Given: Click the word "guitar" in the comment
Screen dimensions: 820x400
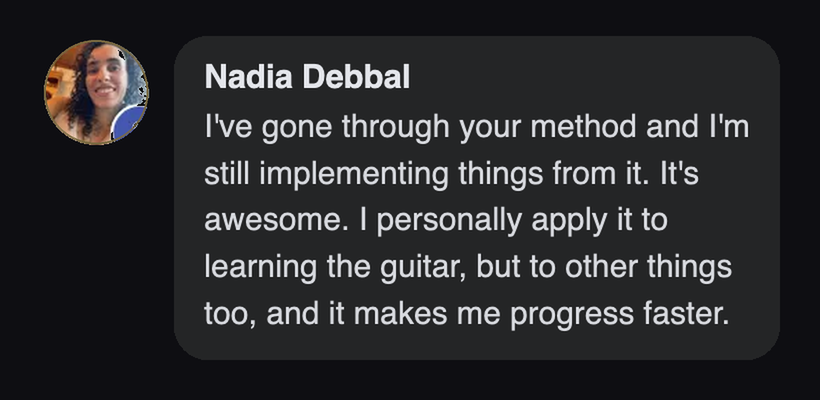Looking at the screenshot, I should point(424,268).
